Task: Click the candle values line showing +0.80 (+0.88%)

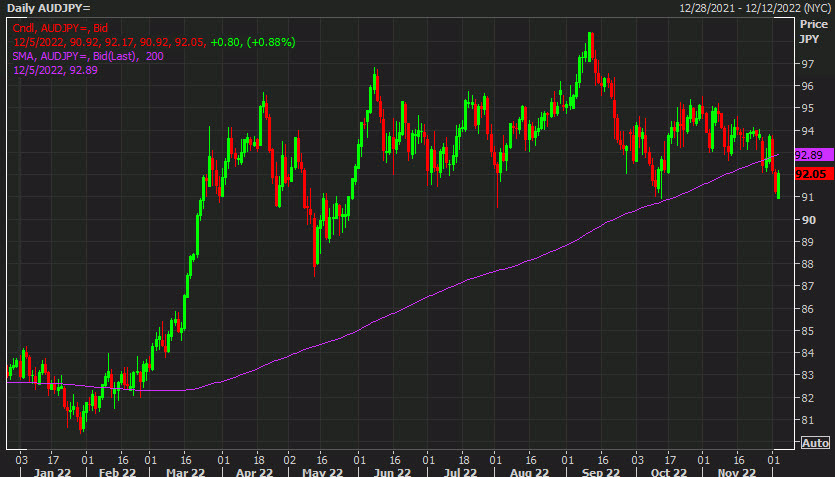Action: (x=154, y=42)
